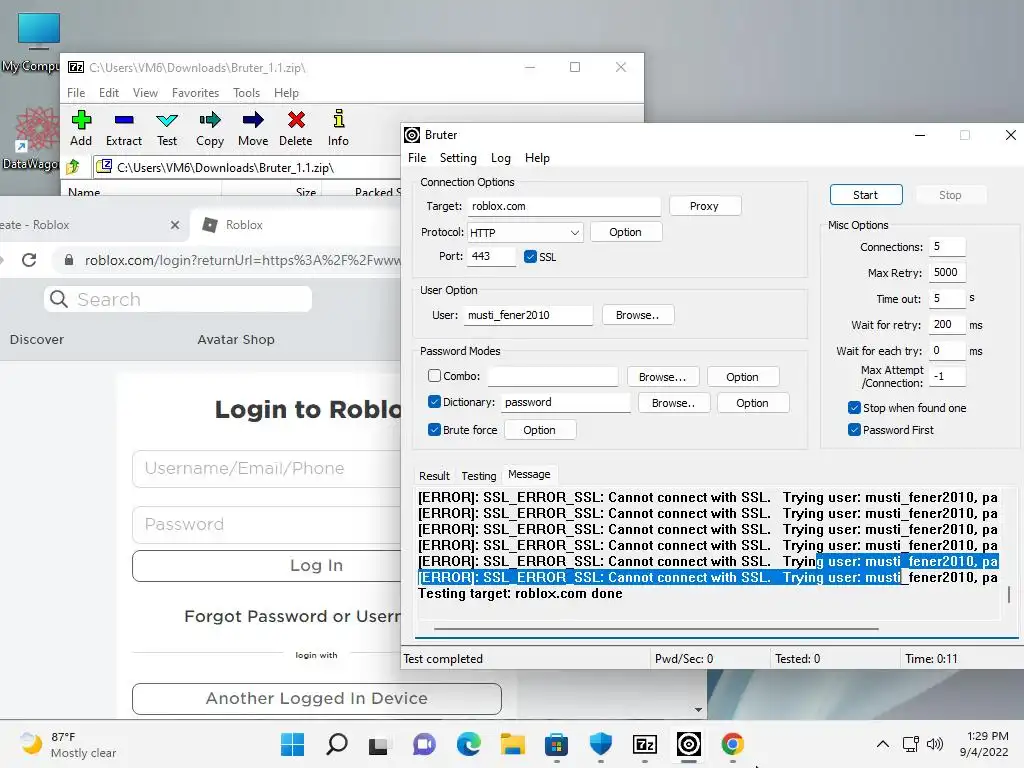1024x768 pixels.
Task: Open the Bruter Log menu
Action: click(x=500, y=158)
